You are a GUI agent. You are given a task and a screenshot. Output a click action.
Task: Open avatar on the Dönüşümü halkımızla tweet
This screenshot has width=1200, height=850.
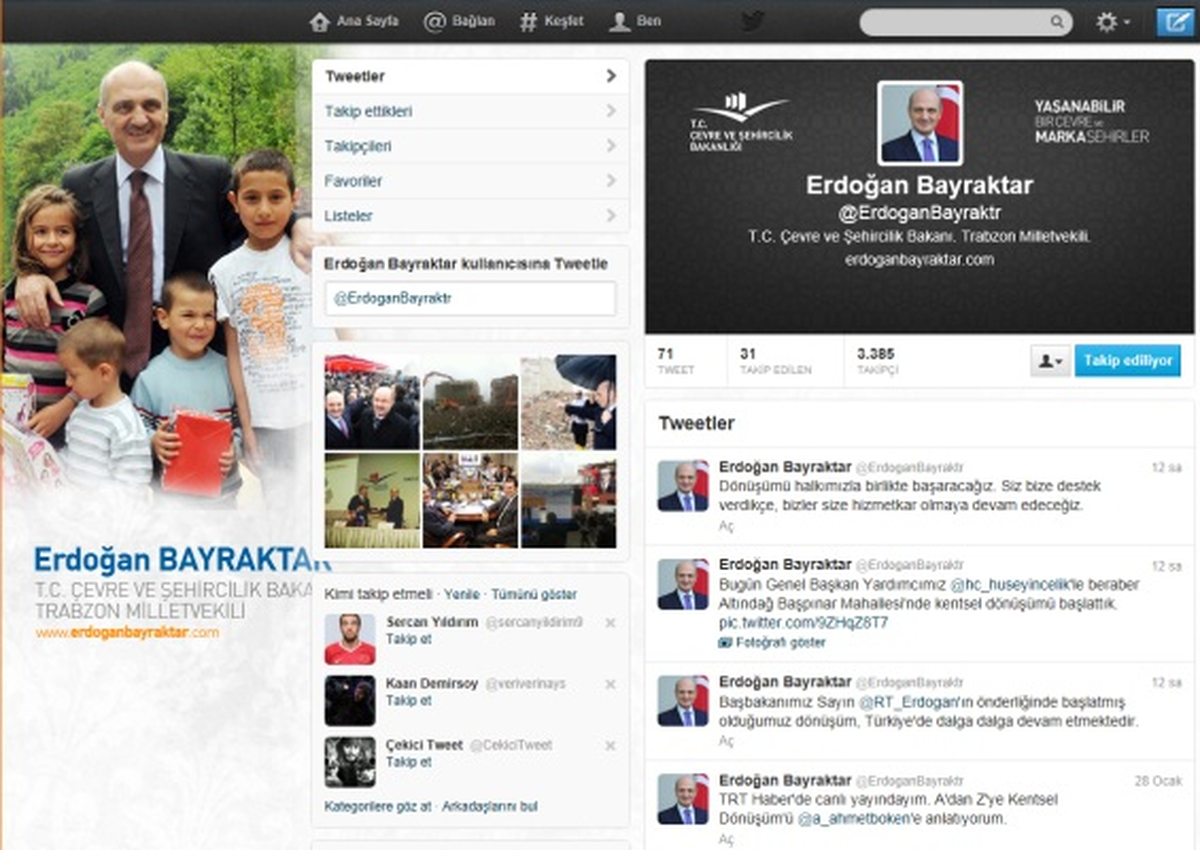click(x=683, y=486)
